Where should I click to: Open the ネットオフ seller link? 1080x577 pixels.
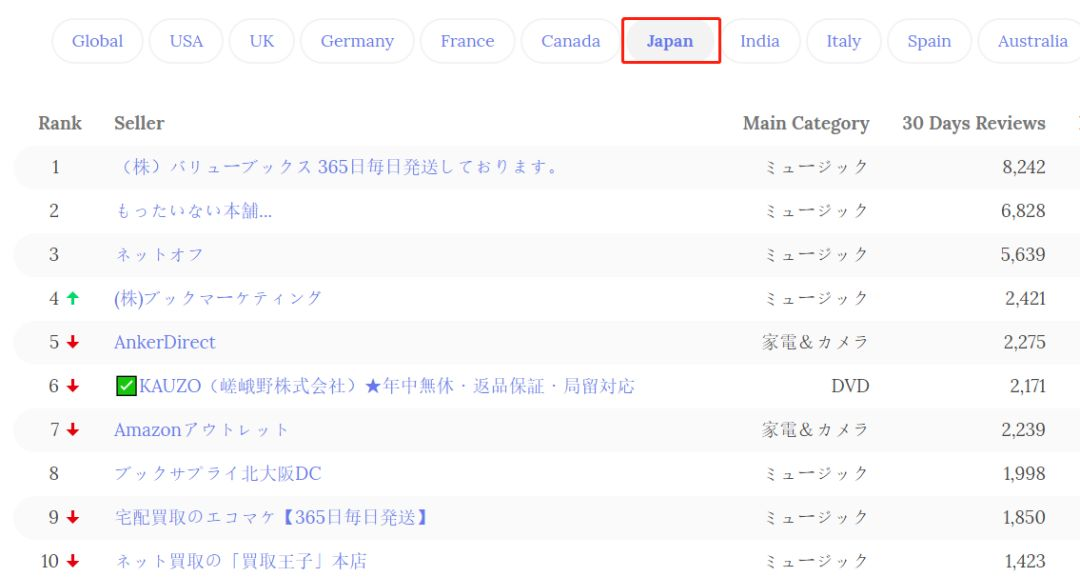pos(159,255)
